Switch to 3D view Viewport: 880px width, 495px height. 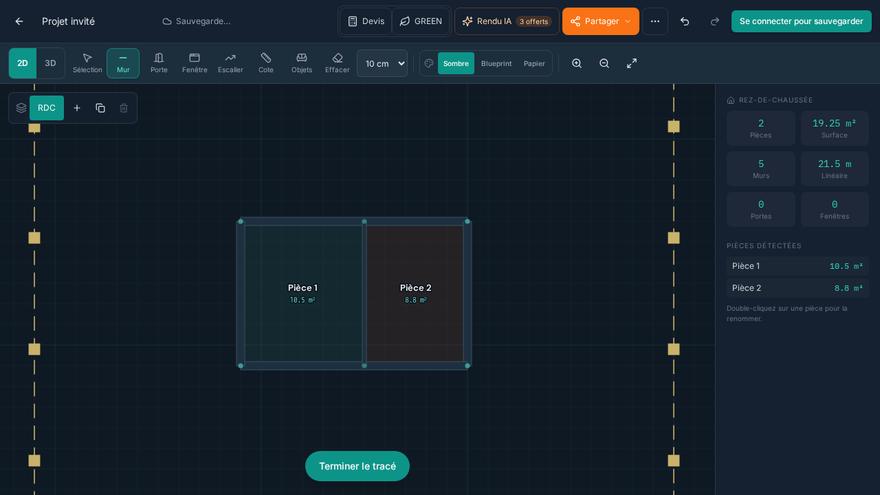pyautogui.click(x=51, y=63)
